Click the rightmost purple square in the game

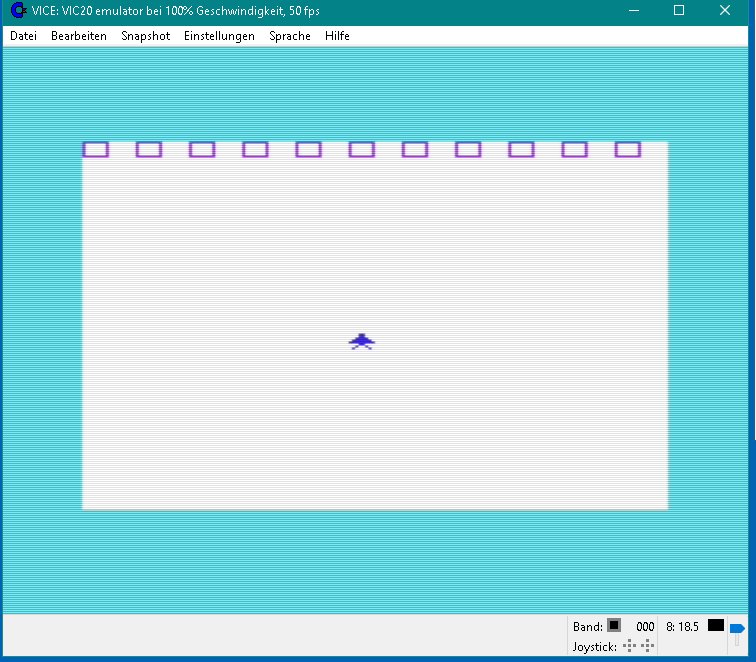pyautogui.click(x=628, y=149)
